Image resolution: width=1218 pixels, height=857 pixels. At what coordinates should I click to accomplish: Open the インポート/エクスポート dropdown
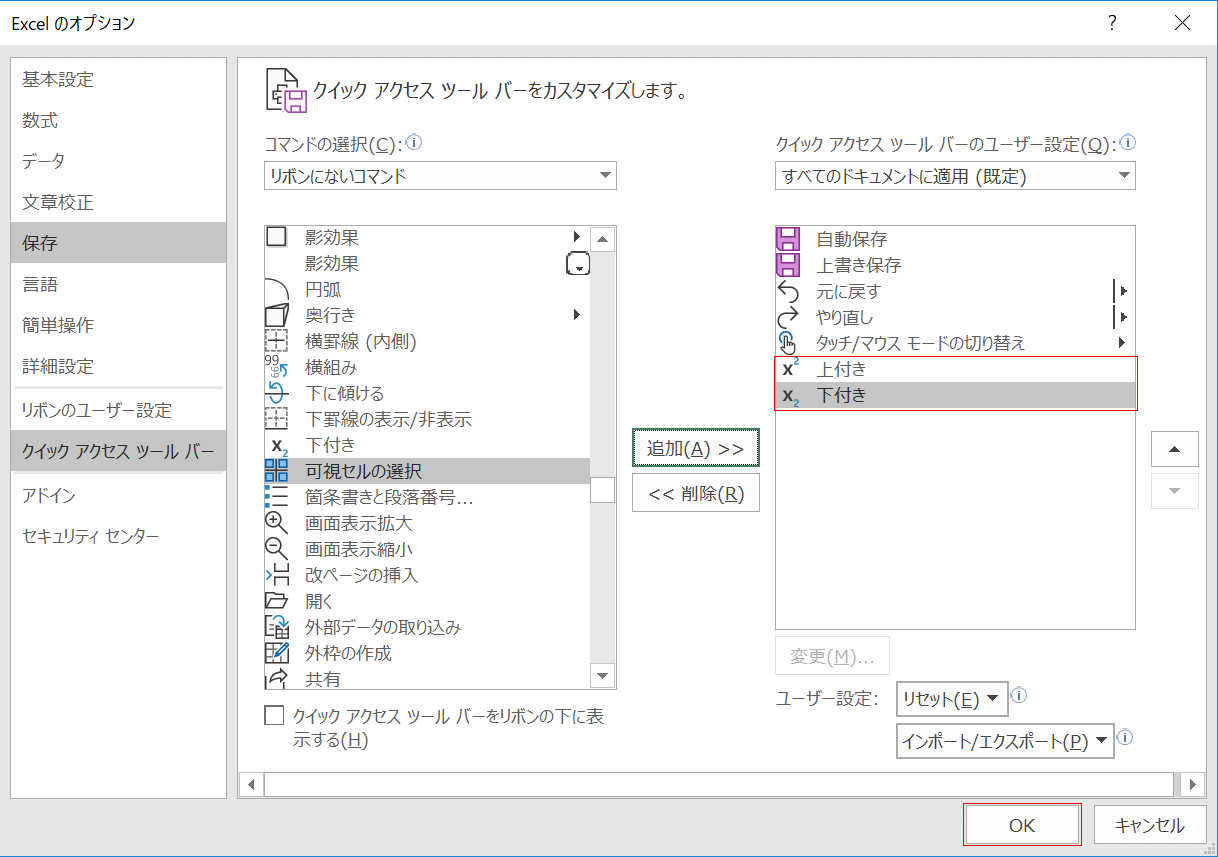1004,741
